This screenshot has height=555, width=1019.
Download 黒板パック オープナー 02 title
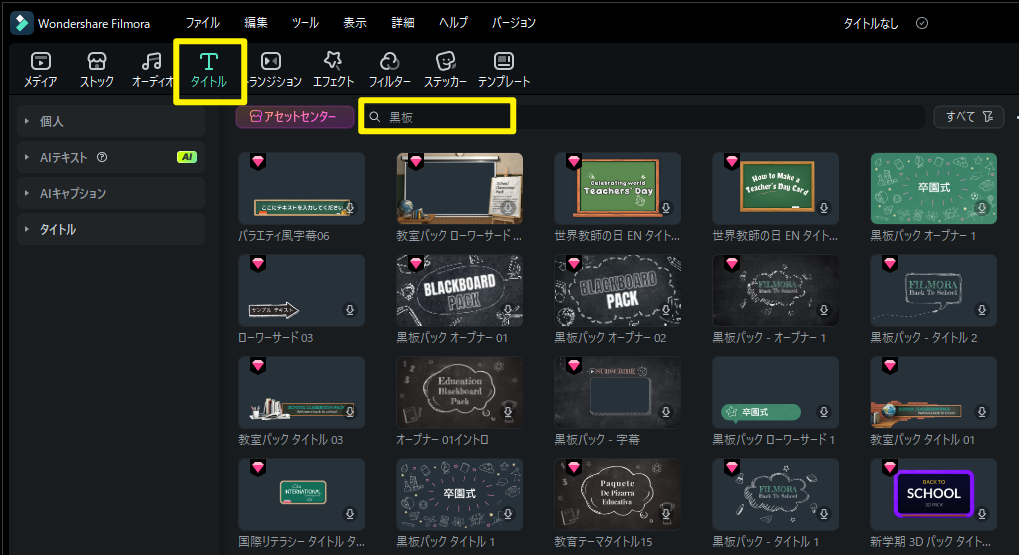(666, 310)
